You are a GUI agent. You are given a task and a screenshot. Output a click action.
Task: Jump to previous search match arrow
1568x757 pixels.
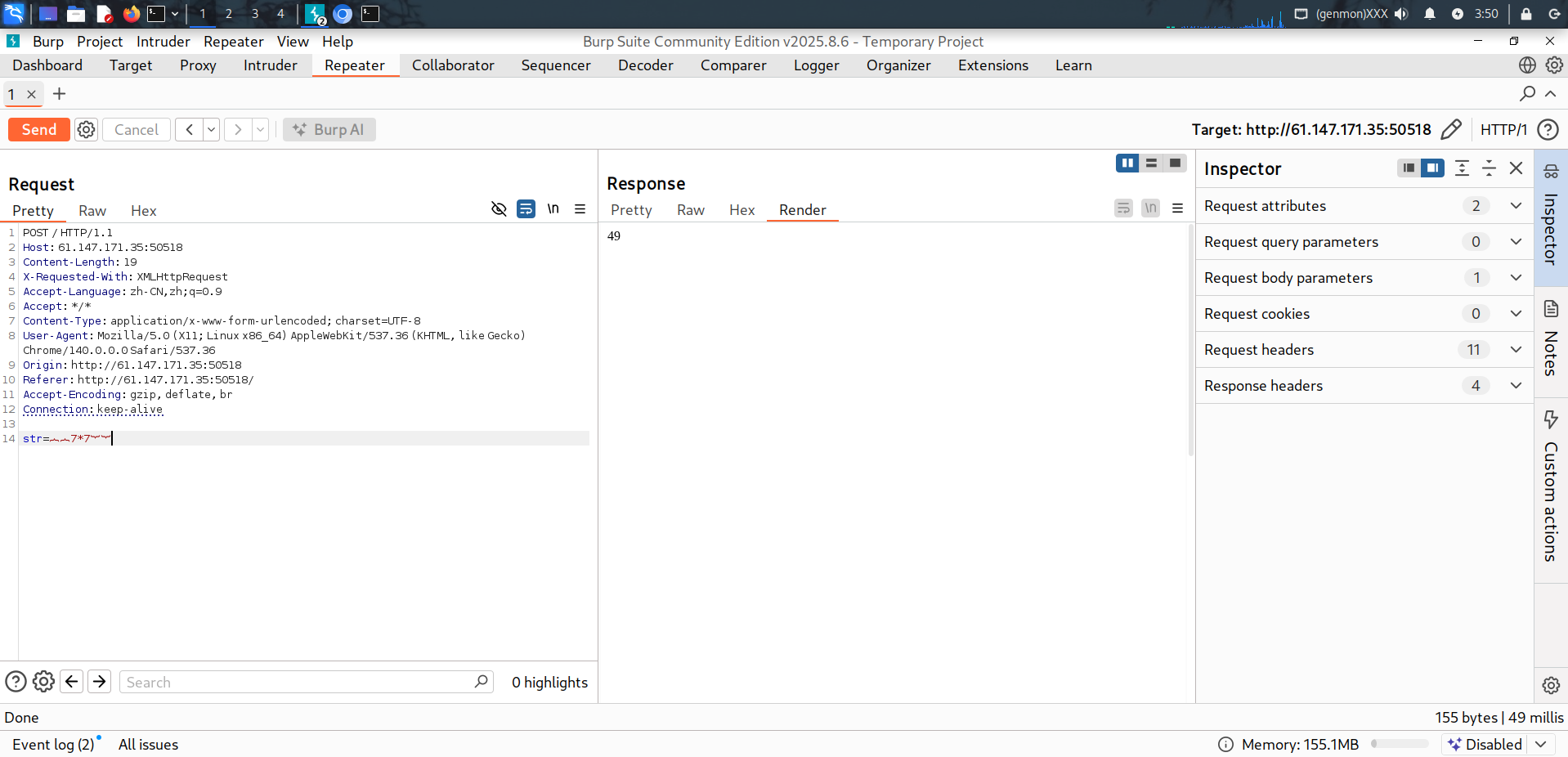(72, 681)
